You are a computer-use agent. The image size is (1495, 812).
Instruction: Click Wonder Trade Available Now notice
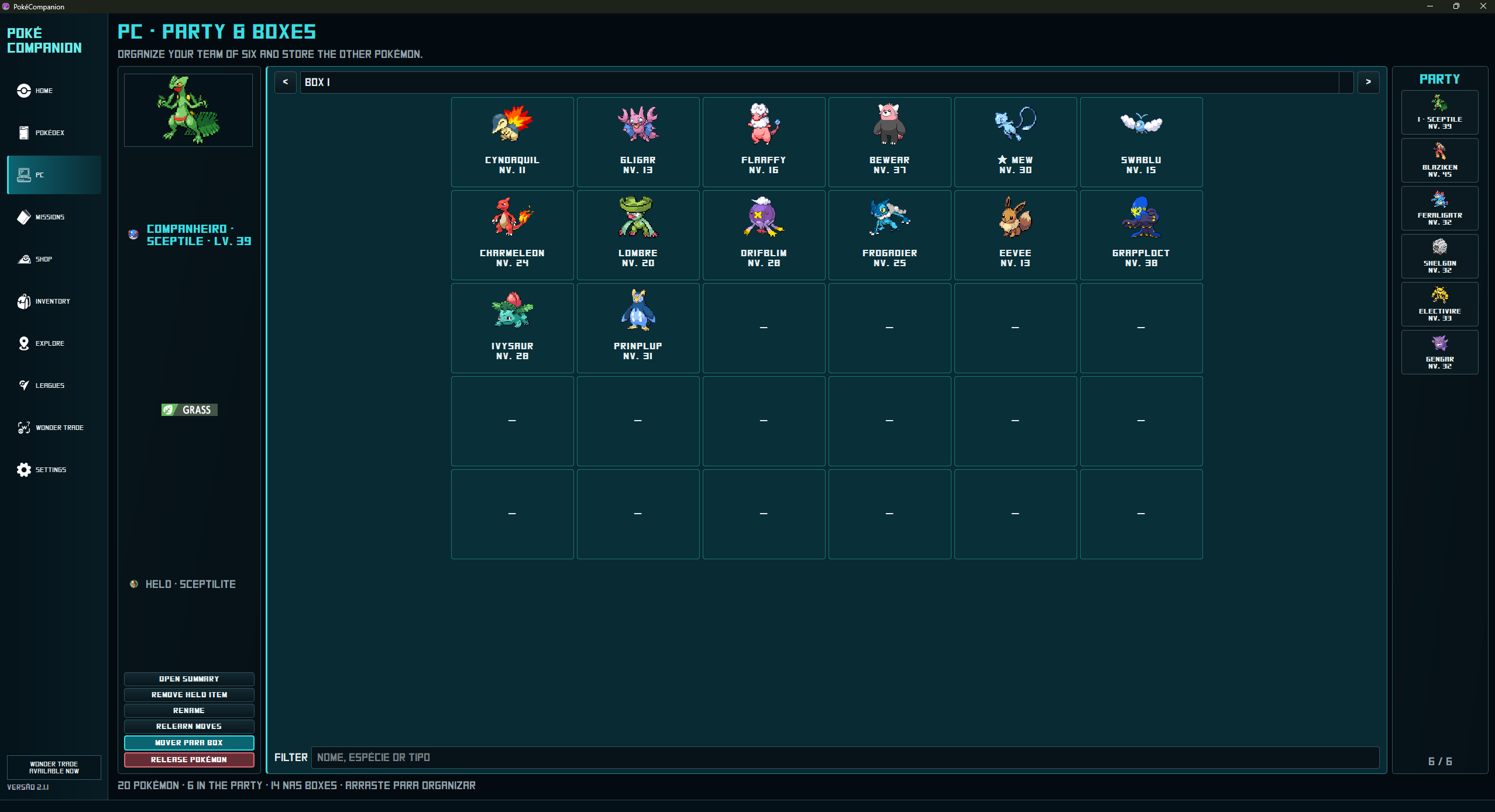[54, 768]
